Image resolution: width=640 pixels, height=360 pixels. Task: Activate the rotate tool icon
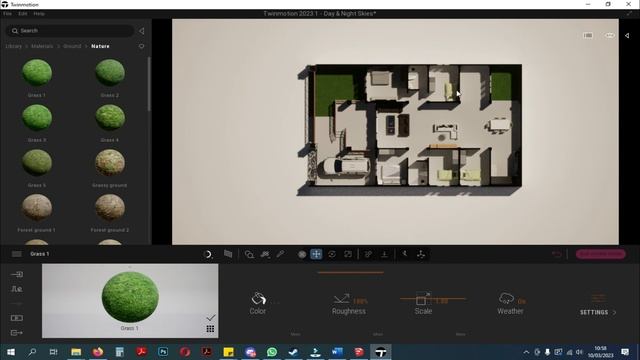coord(332,254)
